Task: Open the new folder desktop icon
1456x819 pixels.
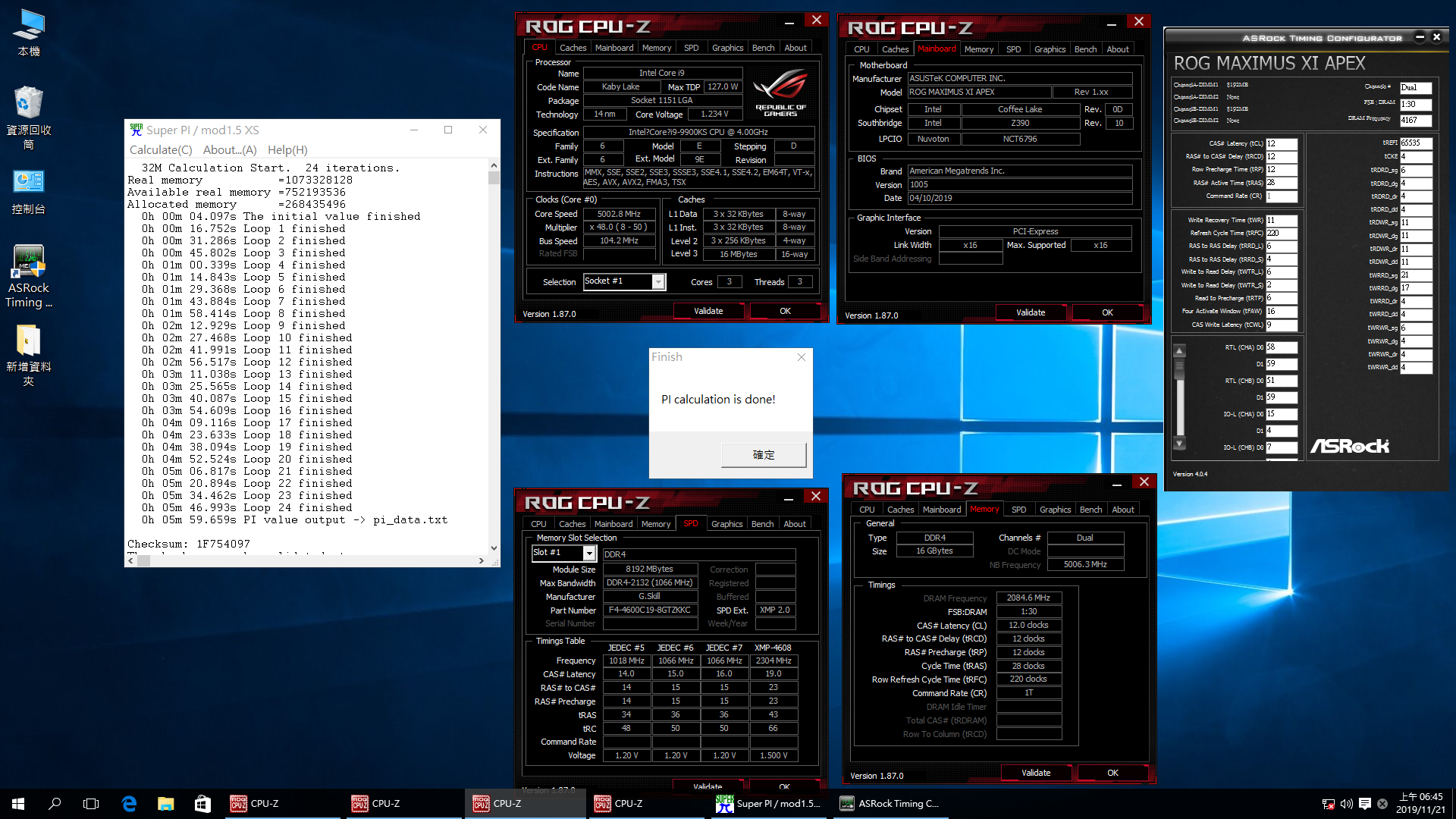Action: tap(29, 355)
